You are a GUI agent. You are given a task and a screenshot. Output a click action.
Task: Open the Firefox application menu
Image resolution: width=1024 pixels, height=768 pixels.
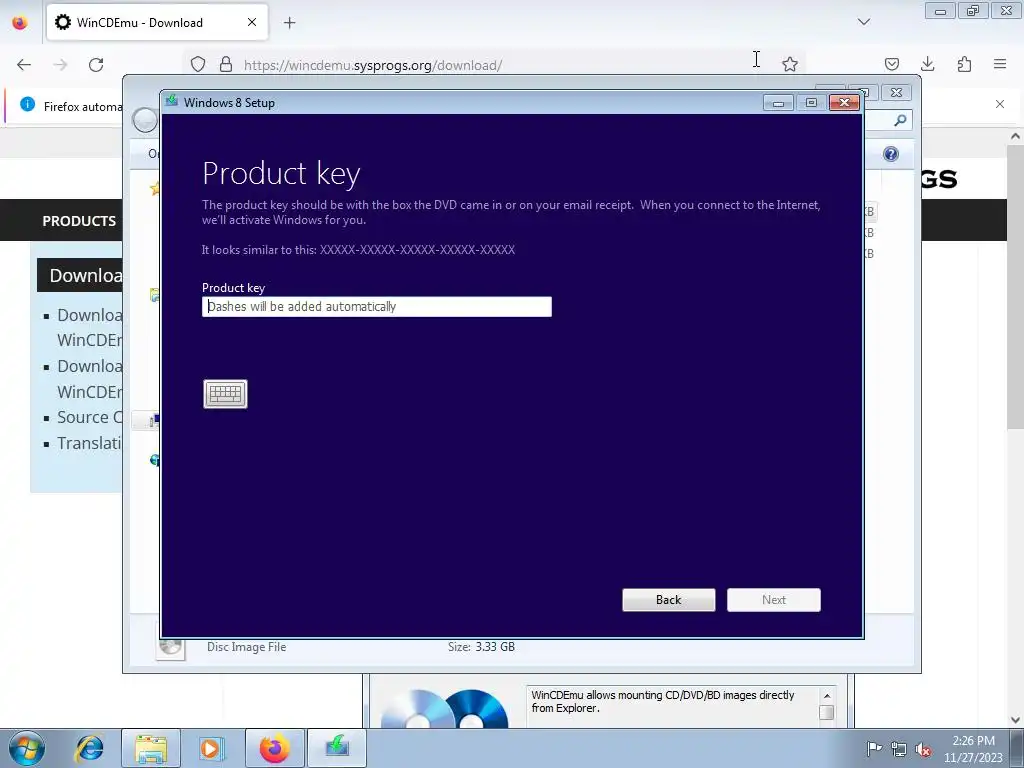pyautogui.click(x=1000, y=64)
